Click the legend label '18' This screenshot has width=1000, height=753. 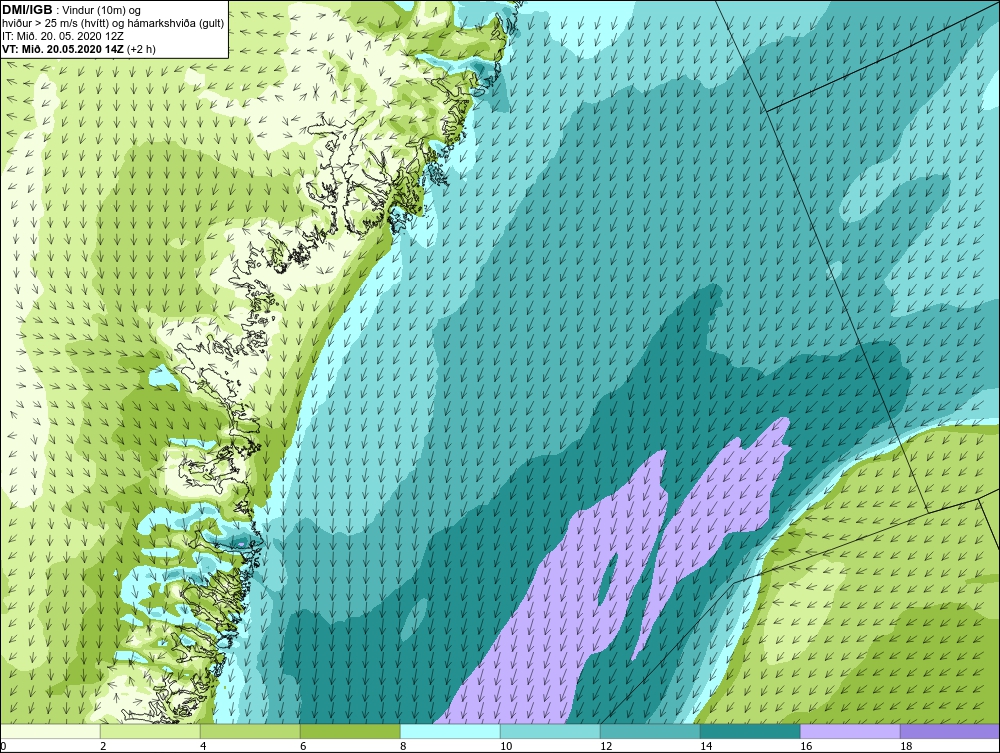coord(906,746)
